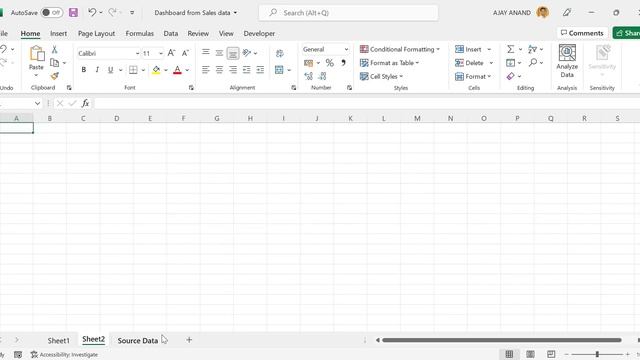
Task: Click the Search box in title bar
Action: [349, 13]
